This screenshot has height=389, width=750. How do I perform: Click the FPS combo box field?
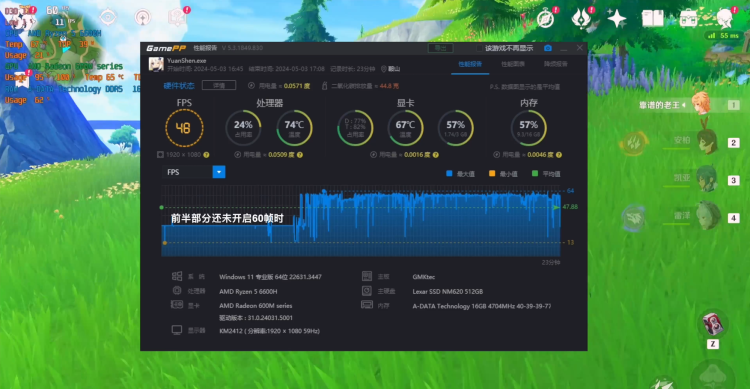pos(193,172)
